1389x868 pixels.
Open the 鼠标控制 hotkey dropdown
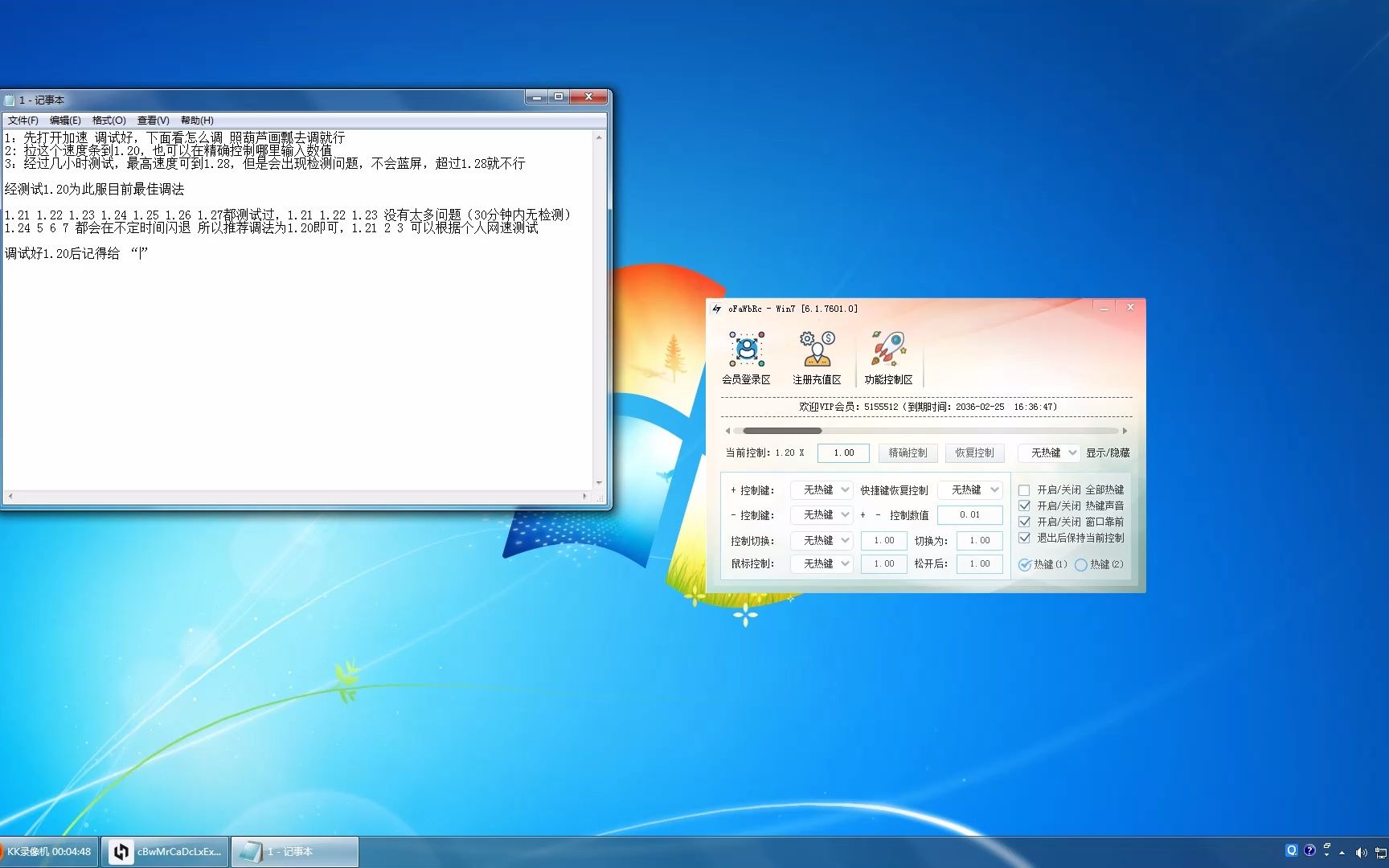(821, 564)
